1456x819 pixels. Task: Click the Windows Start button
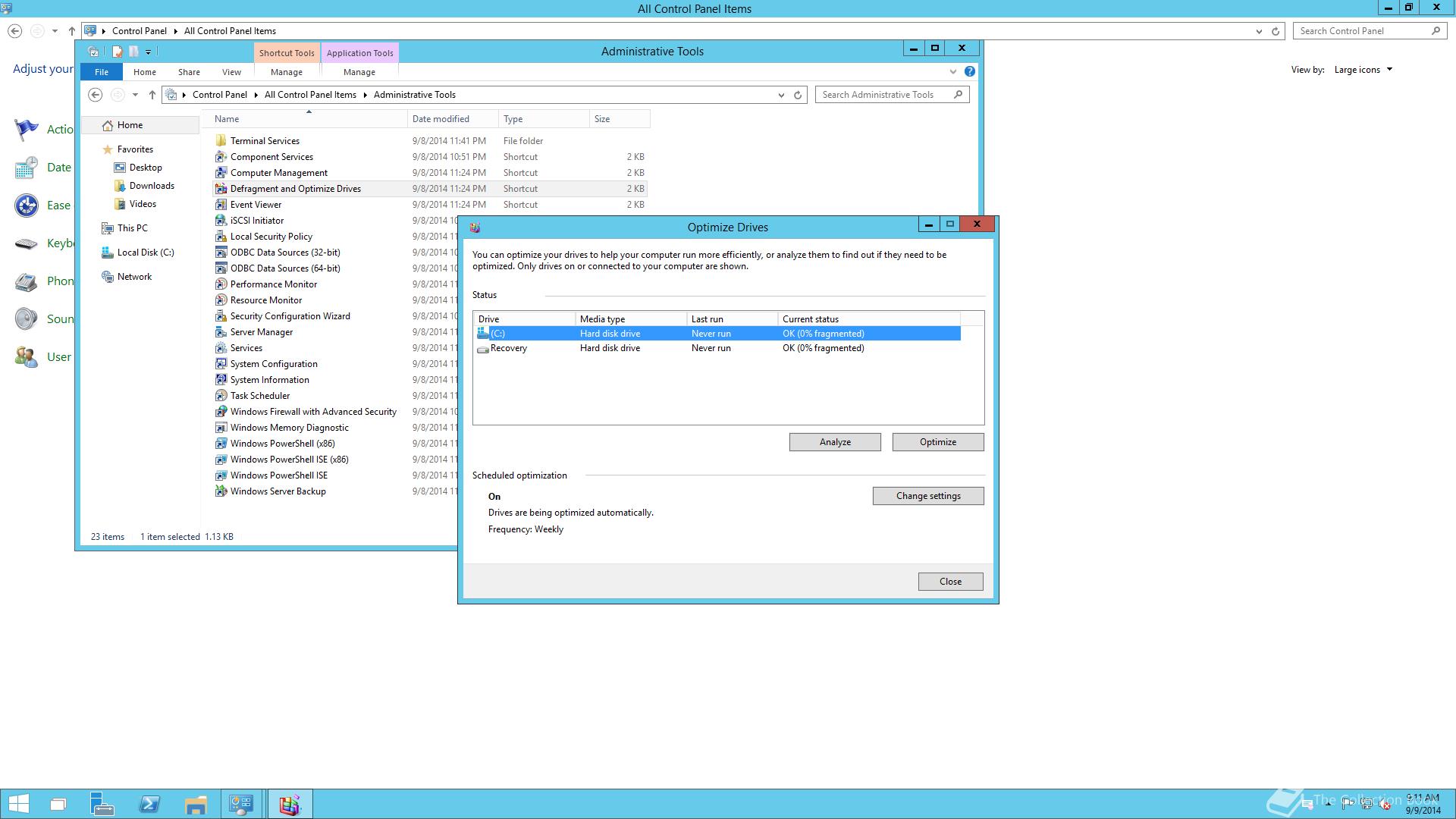[x=18, y=804]
